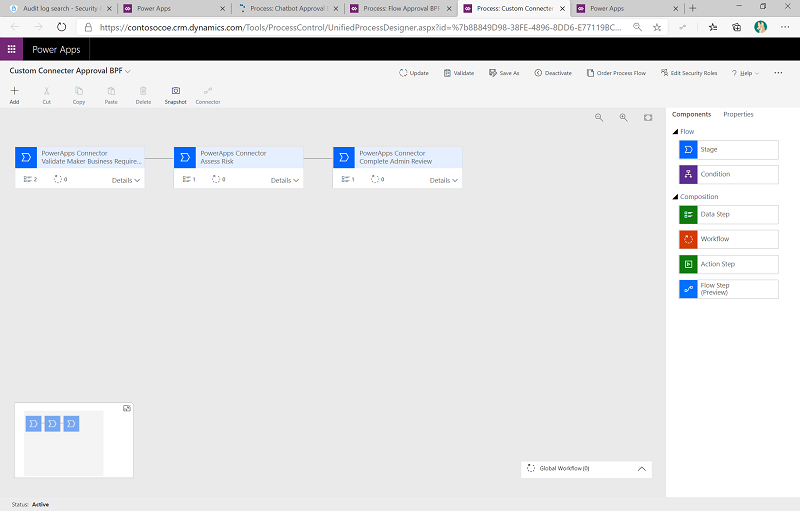Viewport: 800px width, 511px height.
Task: Select the Connector tool
Action: click(x=208, y=95)
